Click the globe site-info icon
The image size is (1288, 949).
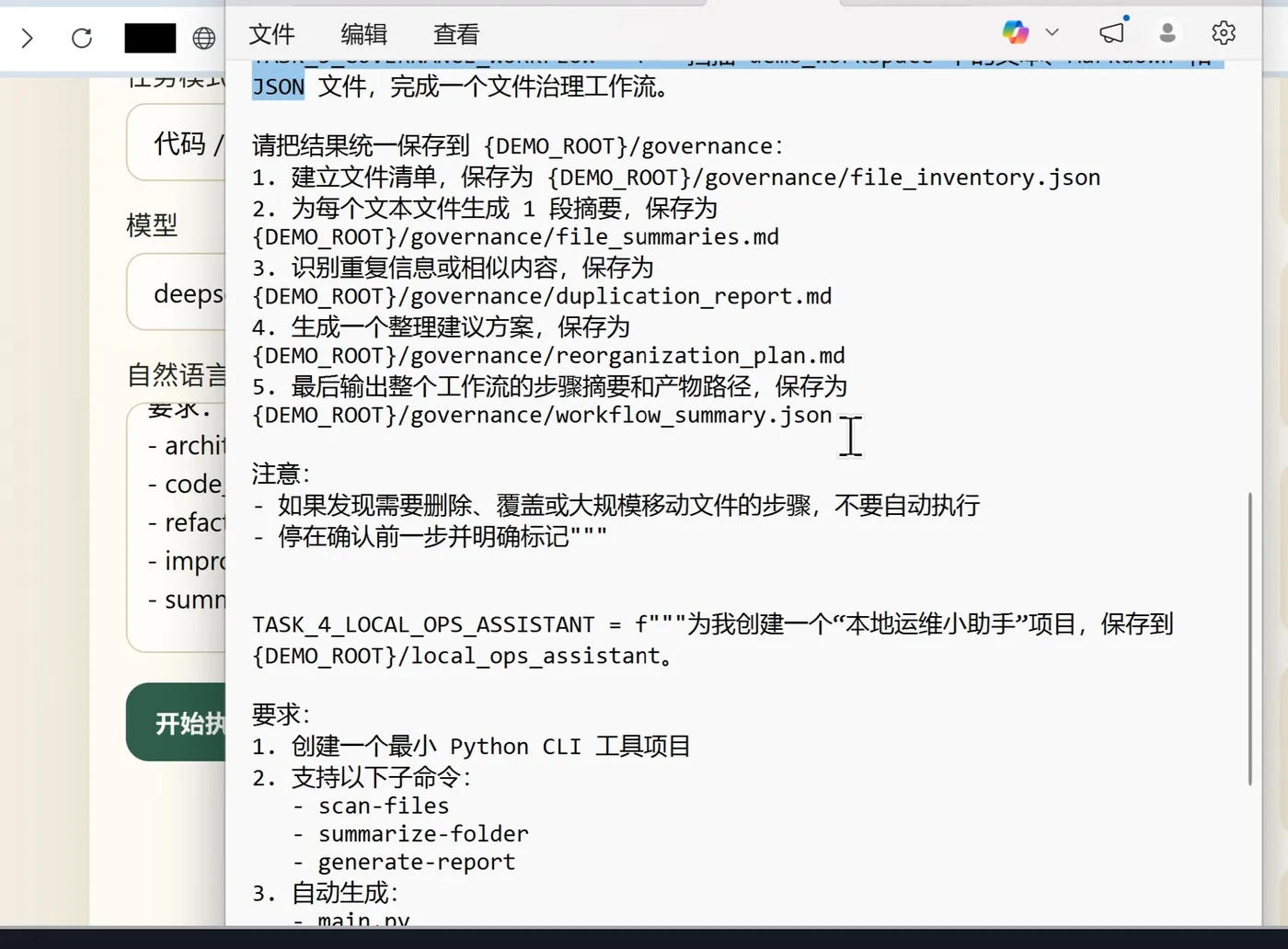tap(204, 38)
